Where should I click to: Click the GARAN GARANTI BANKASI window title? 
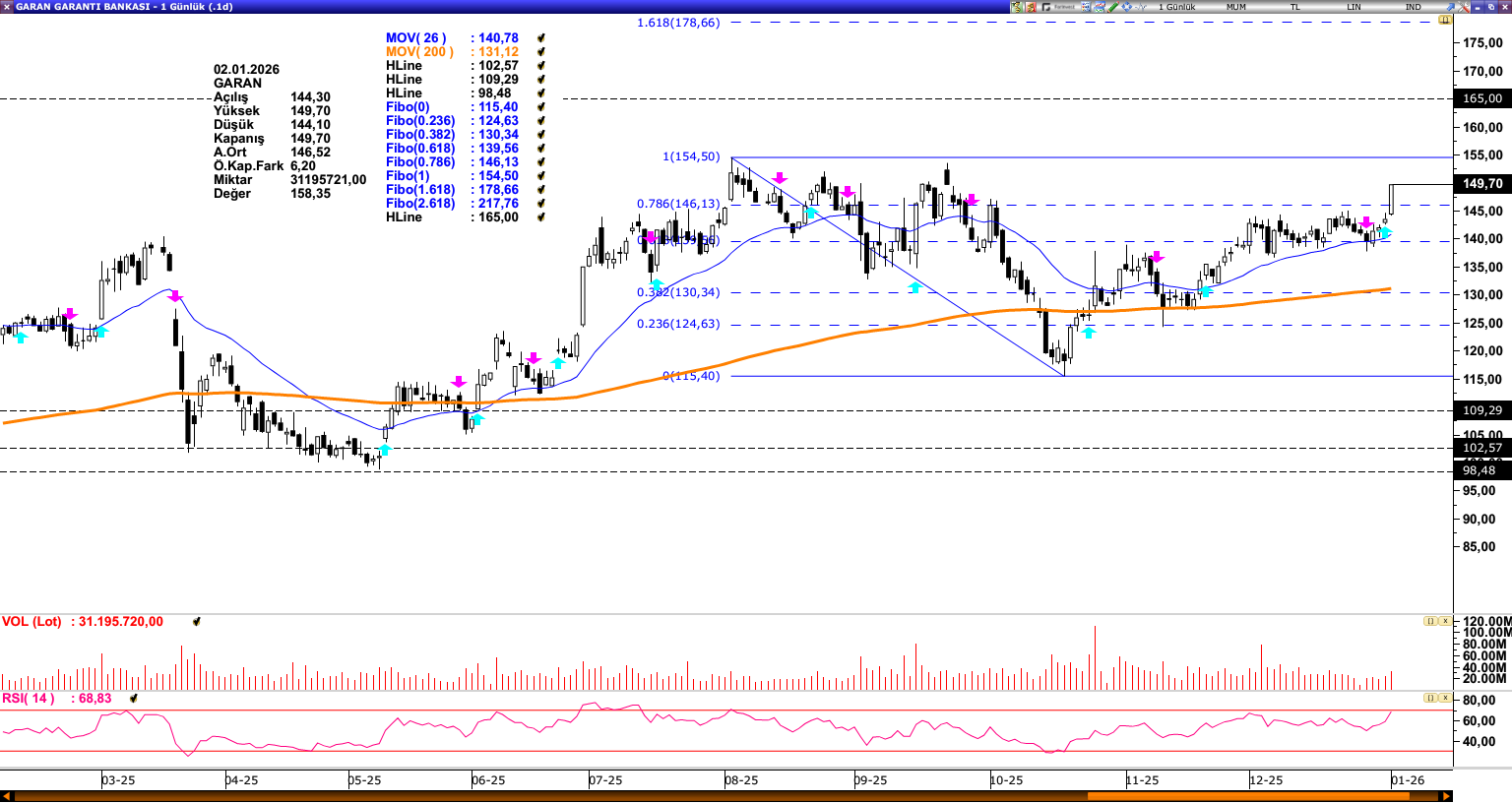(x=124, y=7)
